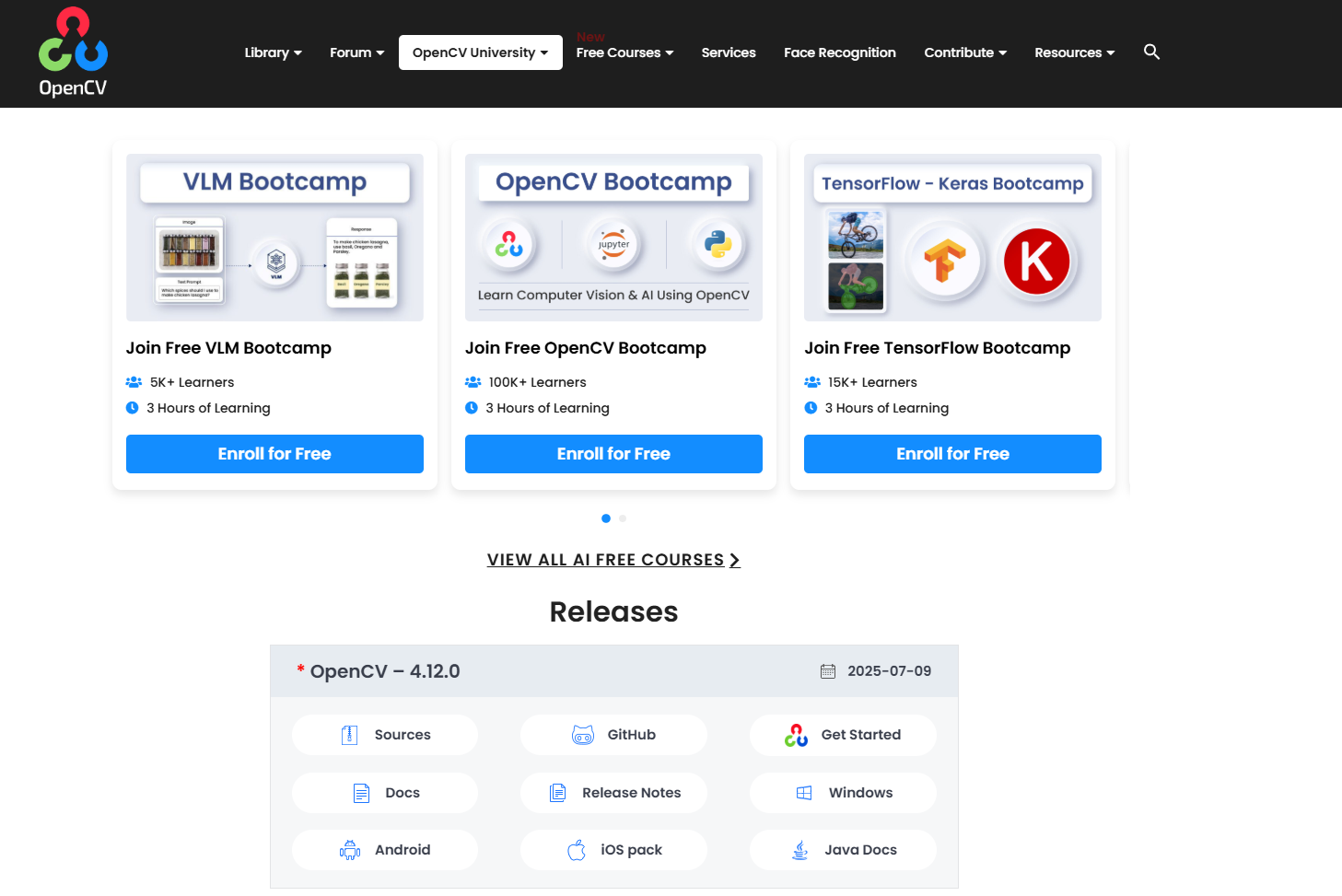1342x896 pixels.
Task: Select the first carousel page dot
Action: tap(605, 518)
